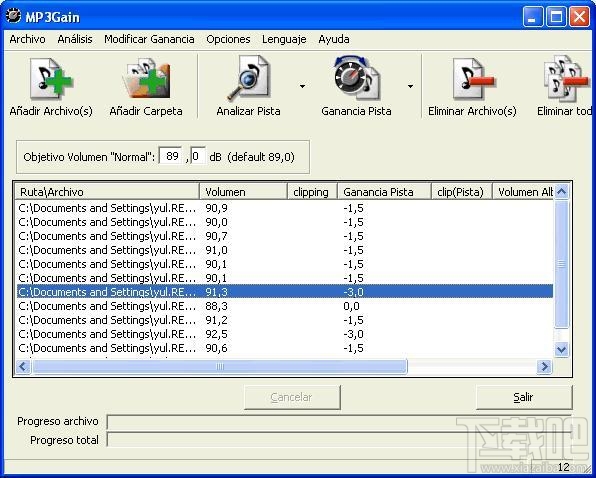Click the target volume field showing 89
The height and width of the screenshot is (478, 596).
[170, 156]
